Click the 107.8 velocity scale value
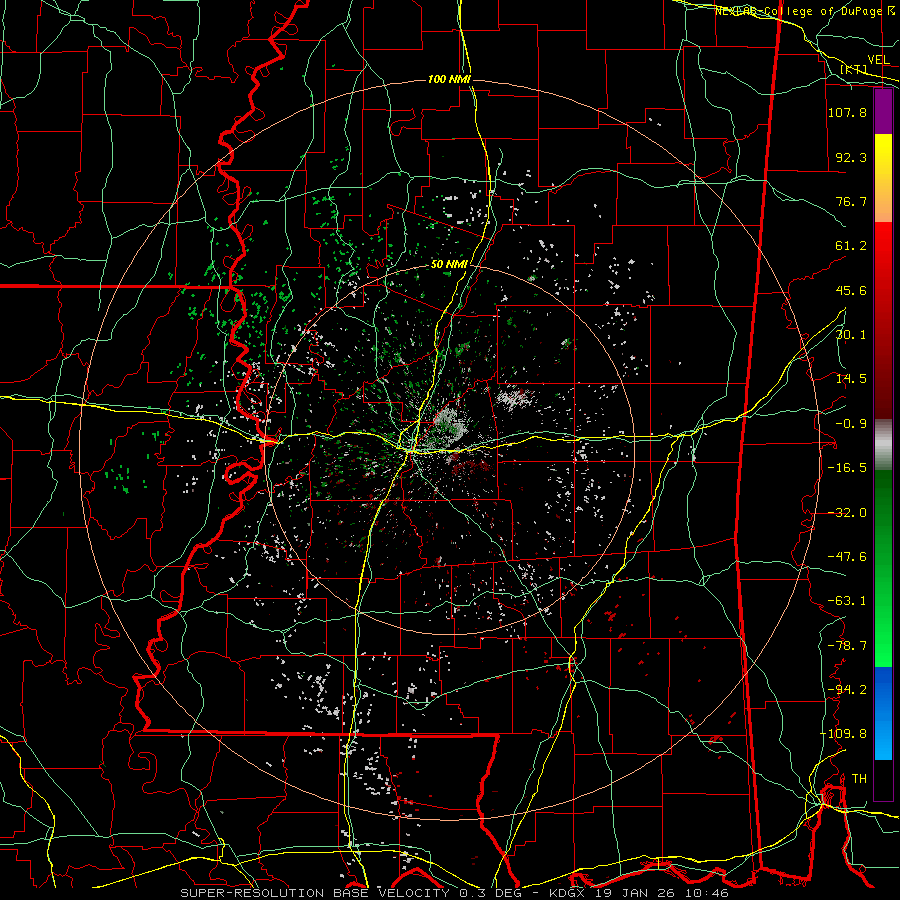This screenshot has width=900, height=900. [847, 112]
